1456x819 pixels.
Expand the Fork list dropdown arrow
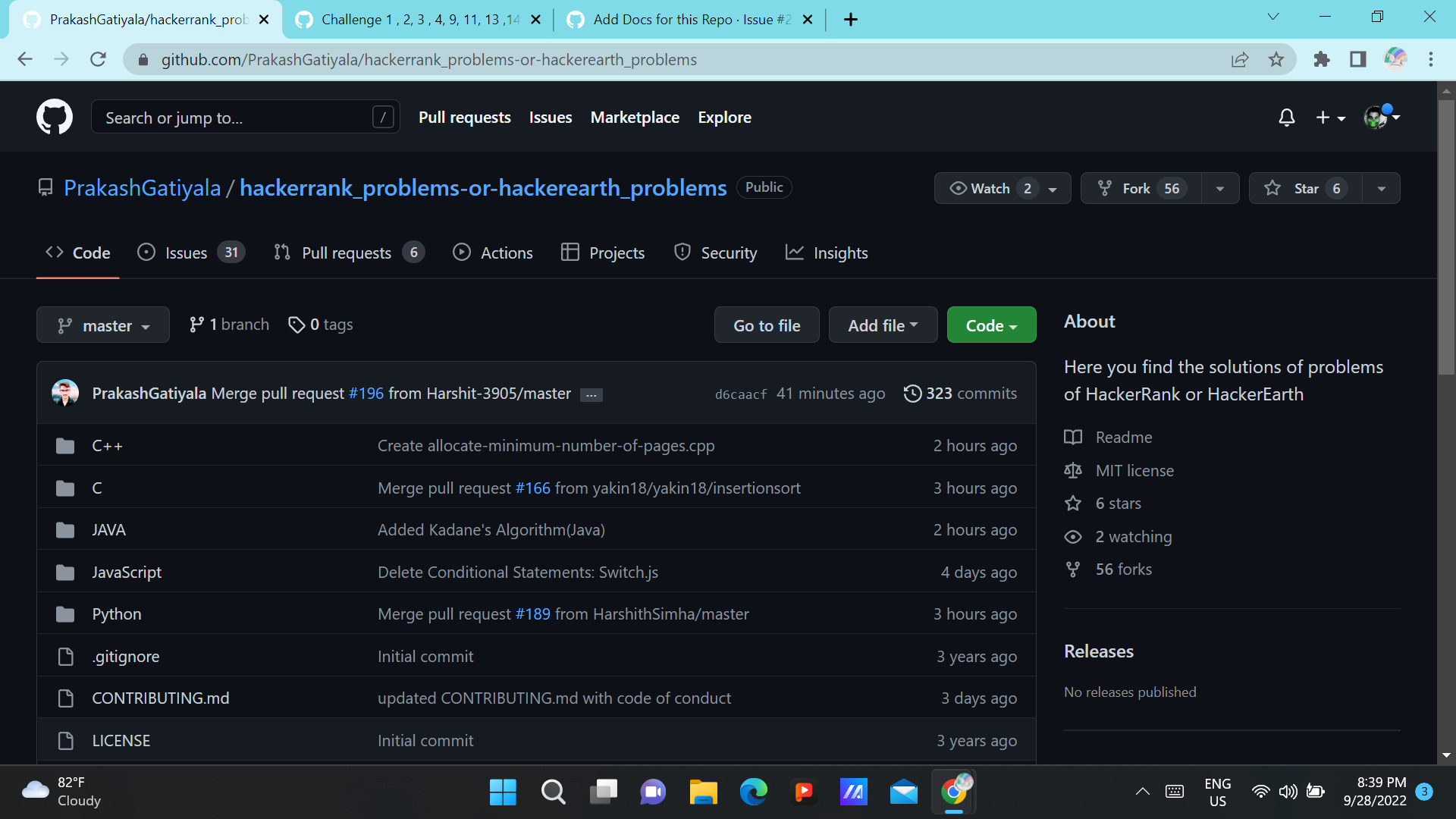(1220, 189)
